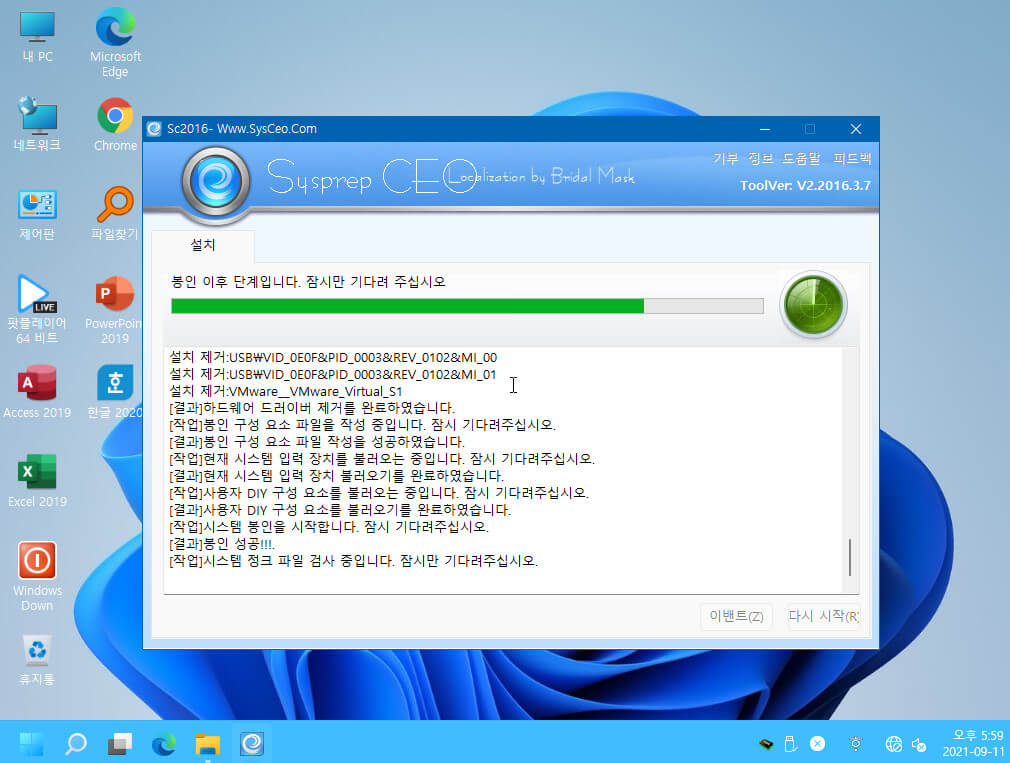Open the 내 PC desktop icon
Image resolution: width=1010 pixels, height=763 pixels.
[37, 37]
